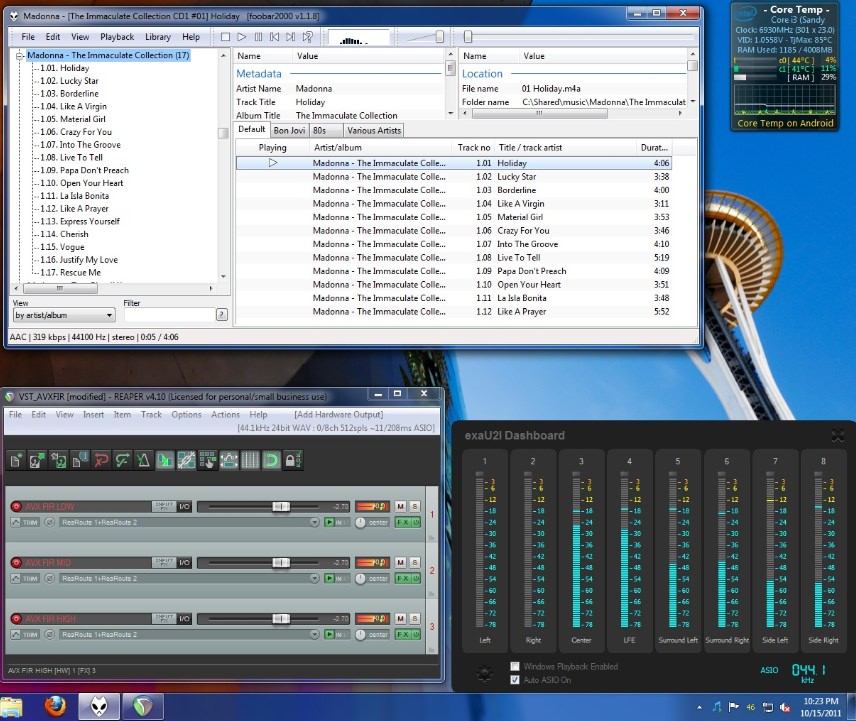
Task: Toggle FX bypass power on AVX FIR MID track
Action: 416,579
